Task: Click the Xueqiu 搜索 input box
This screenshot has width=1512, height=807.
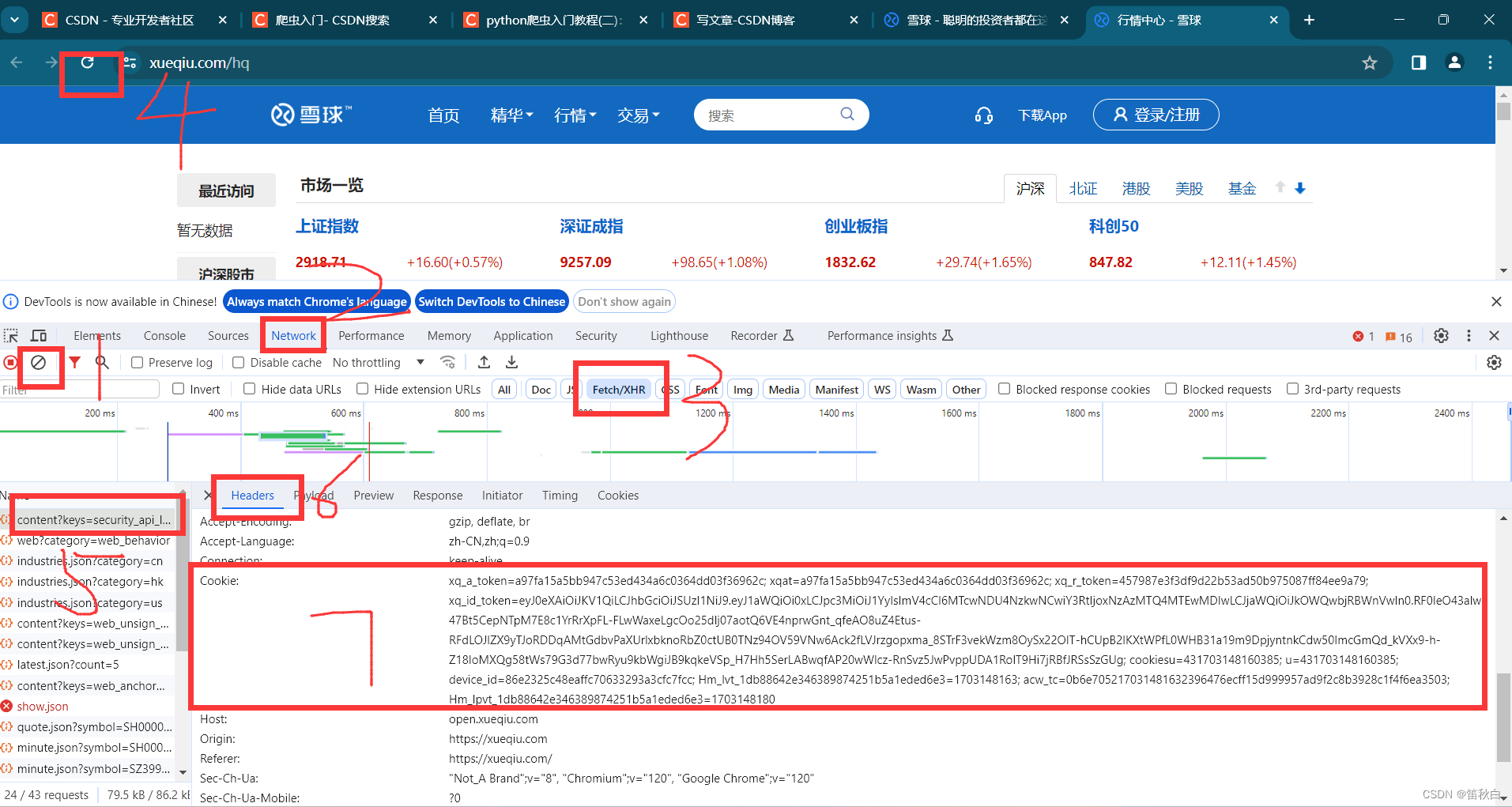Action: (x=767, y=115)
